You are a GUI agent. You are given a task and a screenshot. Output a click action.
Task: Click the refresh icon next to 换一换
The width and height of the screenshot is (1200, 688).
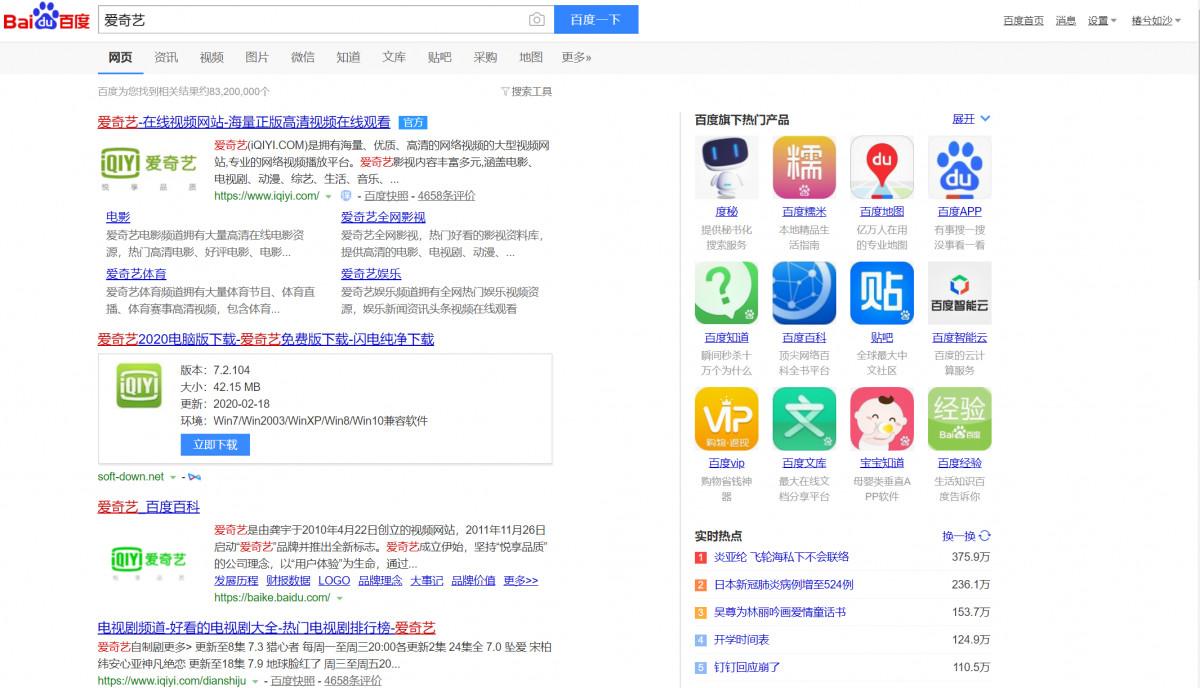click(985, 536)
